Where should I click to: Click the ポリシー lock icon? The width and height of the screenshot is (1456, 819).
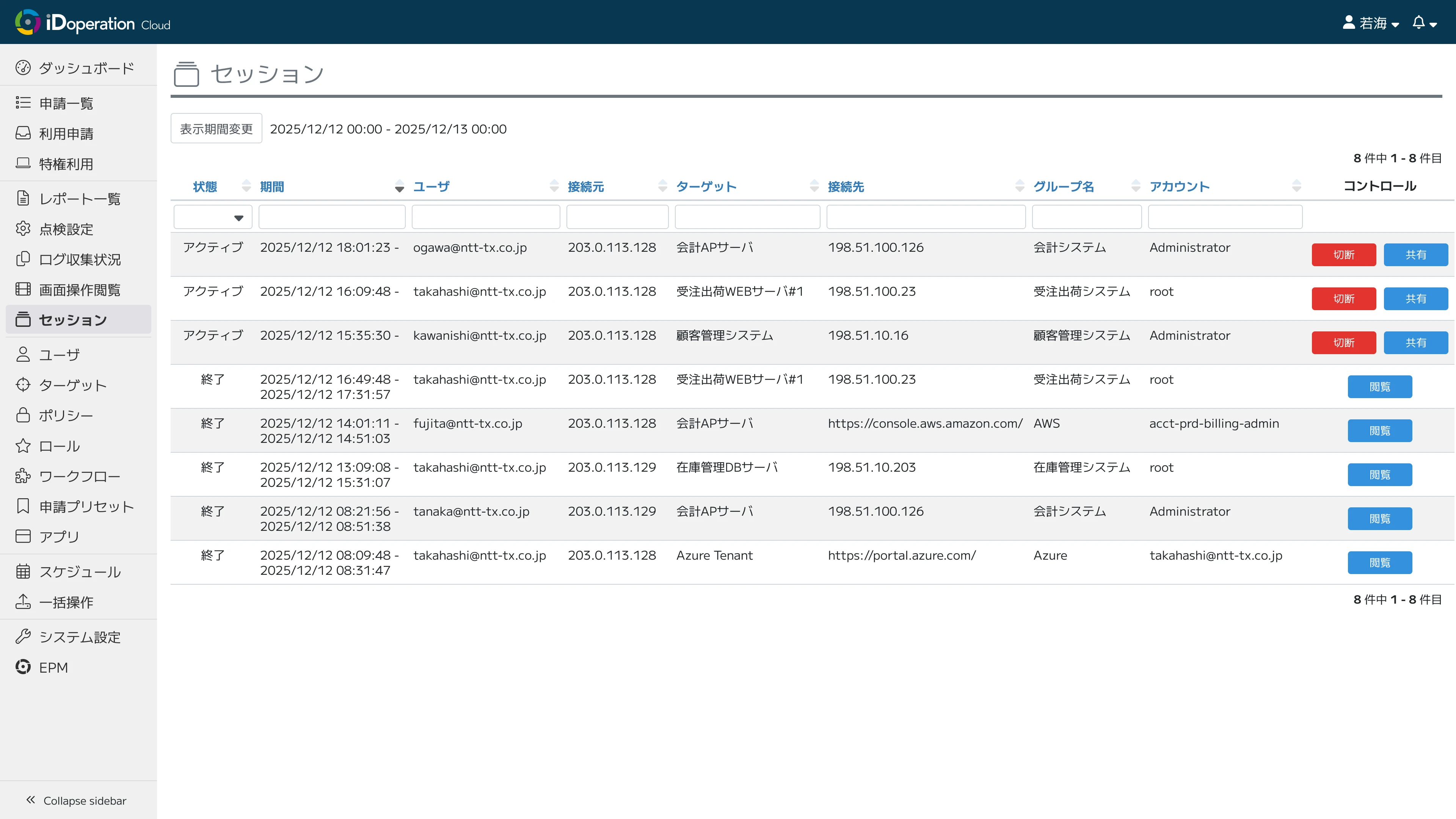[x=23, y=415]
